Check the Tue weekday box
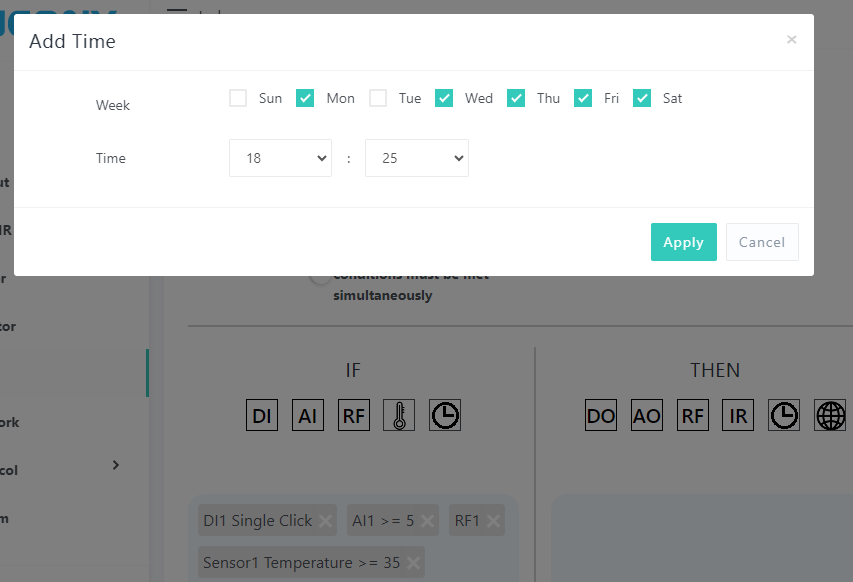The image size is (853, 582). [x=378, y=98]
